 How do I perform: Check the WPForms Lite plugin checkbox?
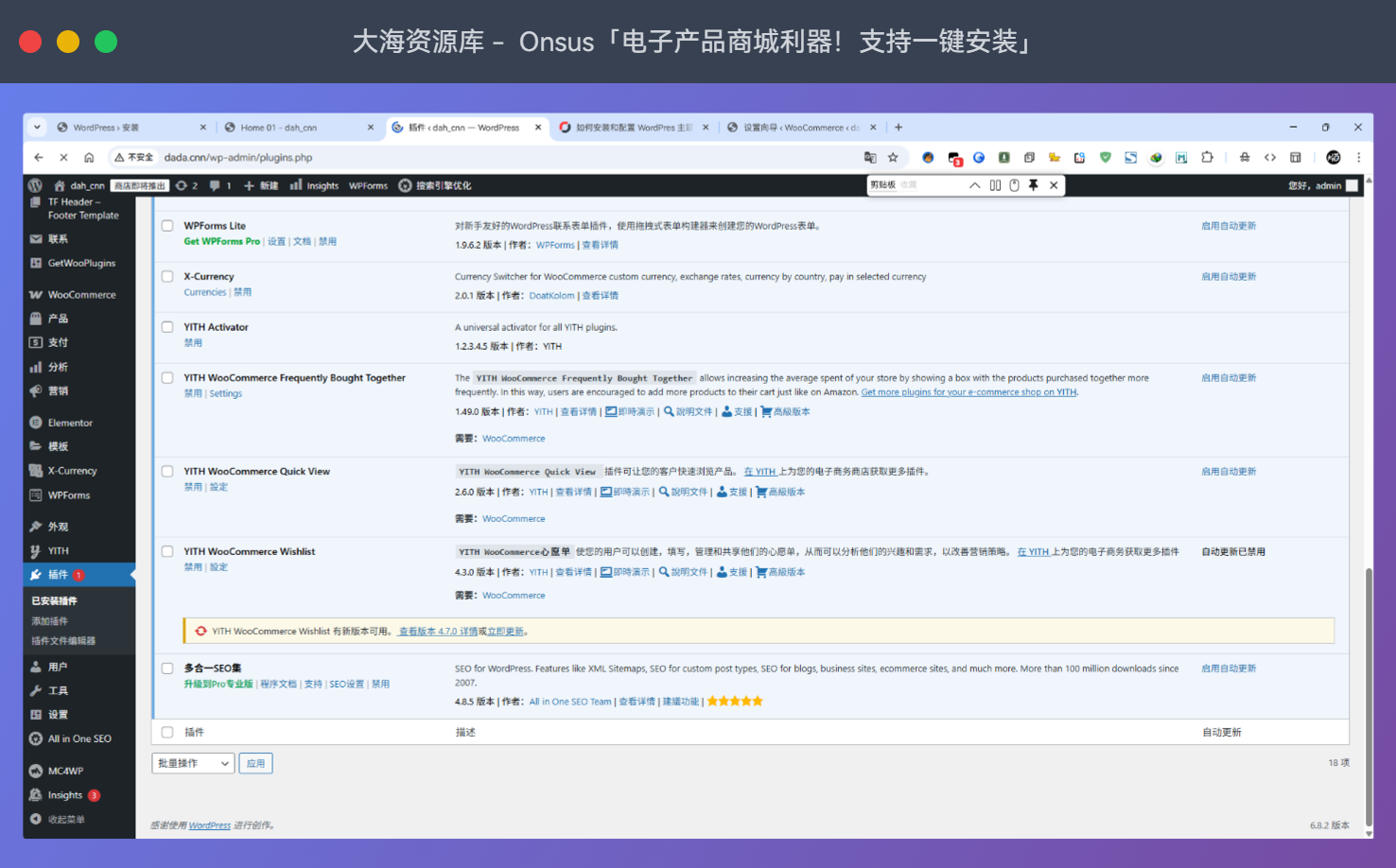167,226
